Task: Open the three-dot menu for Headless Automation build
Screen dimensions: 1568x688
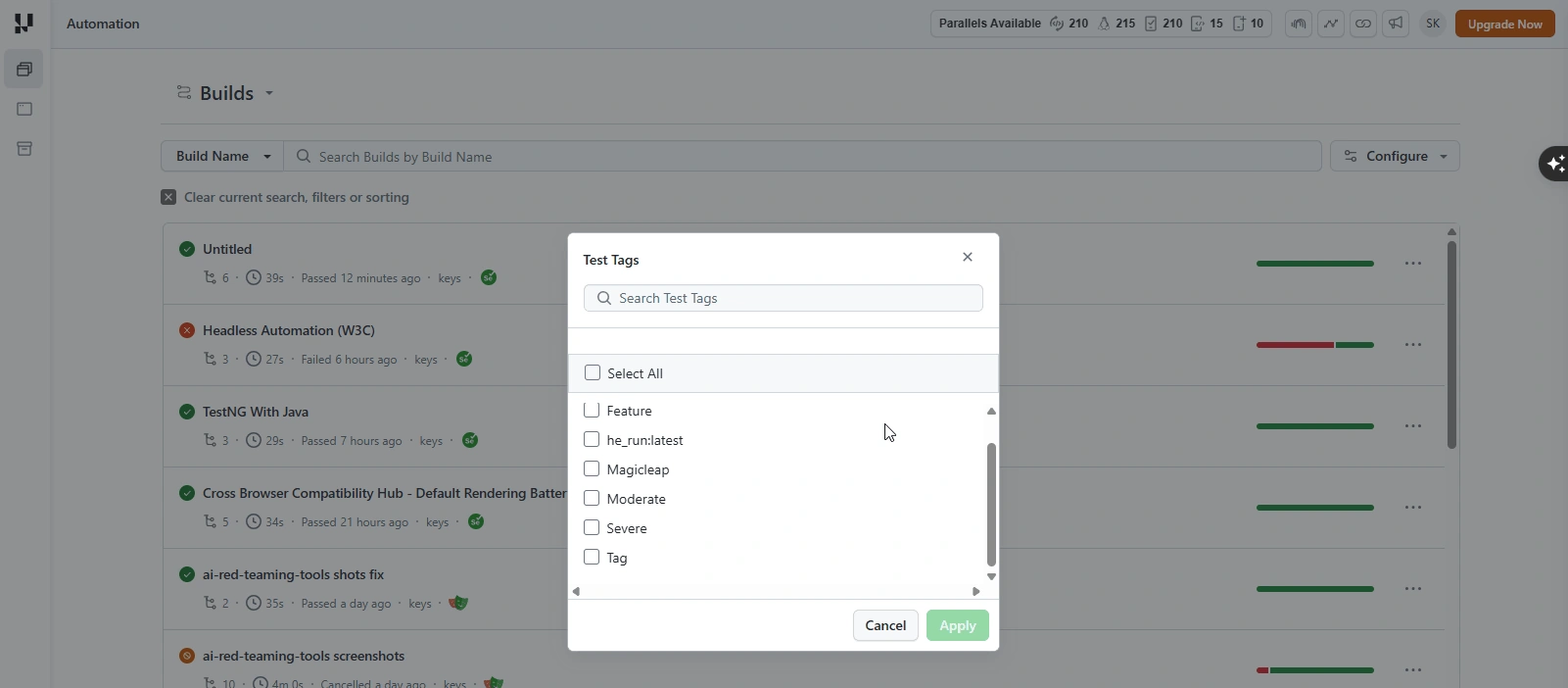Action: (x=1413, y=345)
